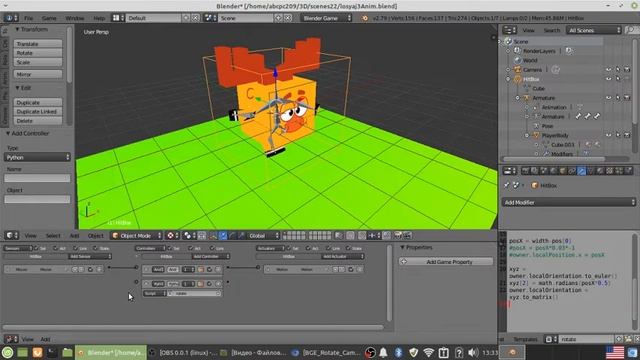Image resolution: width=640 pixels, height=360 pixels.
Task: Open the Add Sensor dropdown
Action: (89, 256)
